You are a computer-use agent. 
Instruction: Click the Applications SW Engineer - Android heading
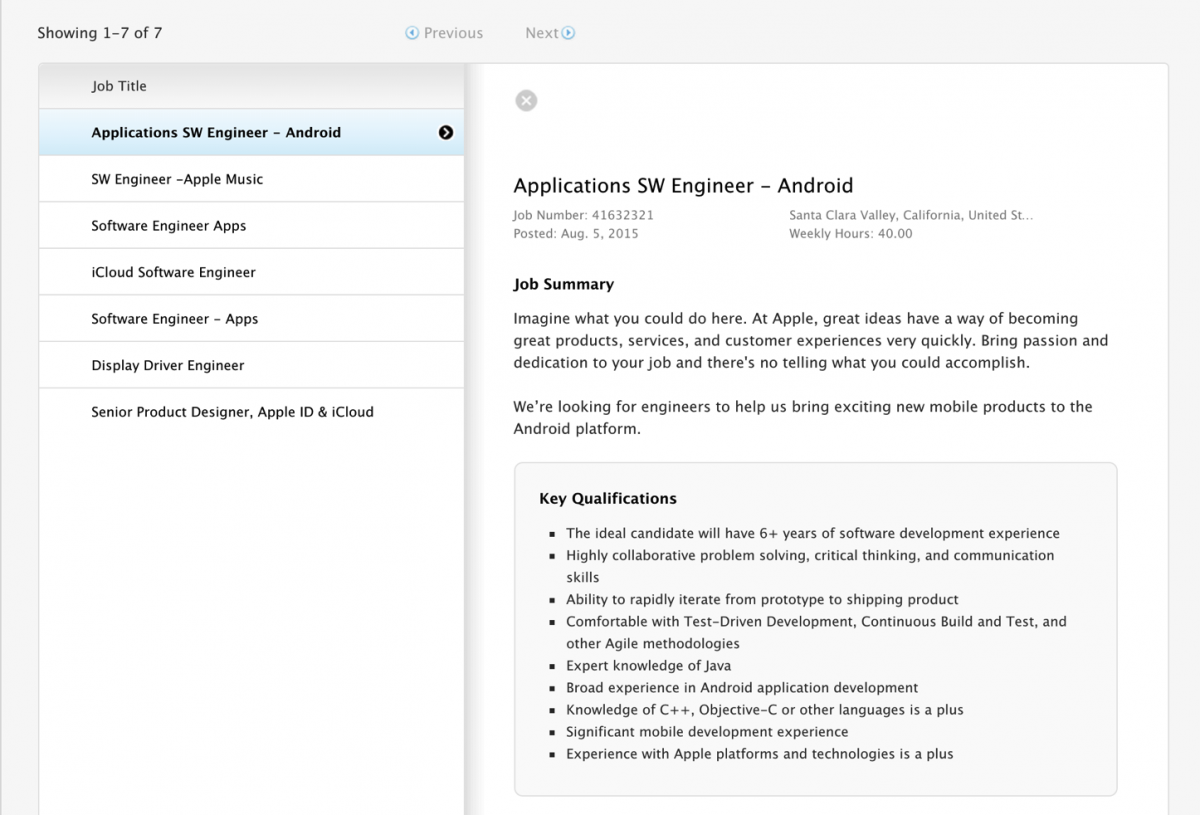tap(683, 185)
